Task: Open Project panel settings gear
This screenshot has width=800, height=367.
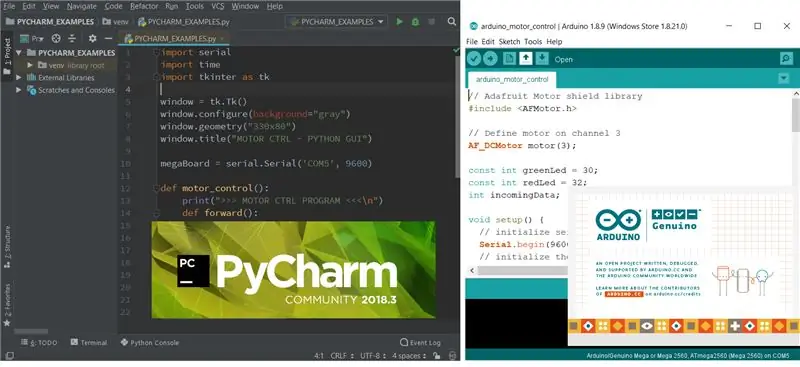Action: 92,38
